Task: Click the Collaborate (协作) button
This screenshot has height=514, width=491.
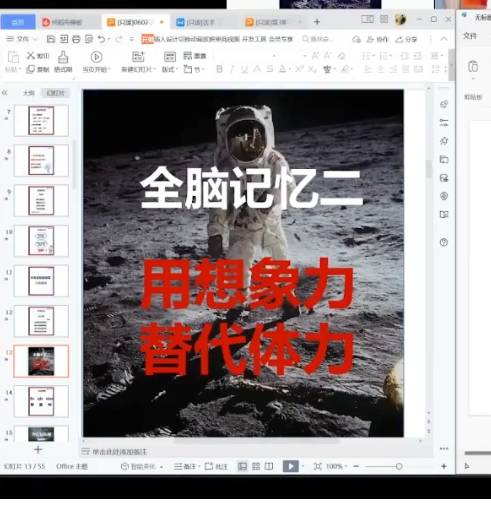Action: pos(378,40)
